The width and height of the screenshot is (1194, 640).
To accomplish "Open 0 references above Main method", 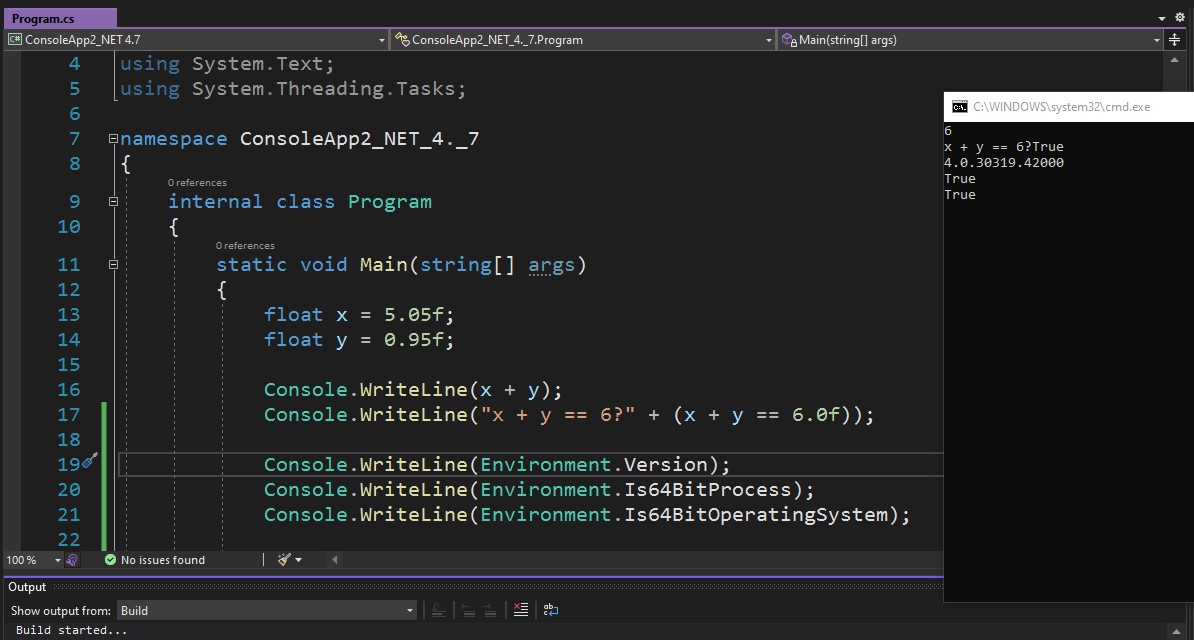I will (x=245, y=245).
